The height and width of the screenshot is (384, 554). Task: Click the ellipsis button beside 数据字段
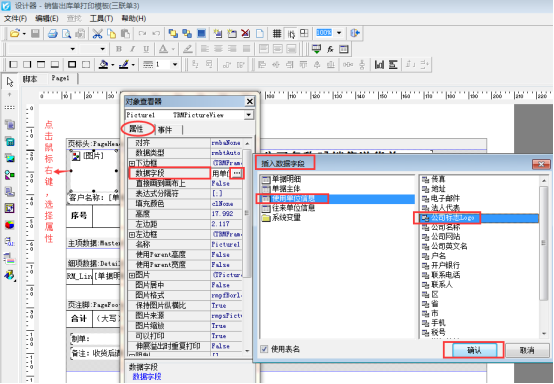point(237,173)
